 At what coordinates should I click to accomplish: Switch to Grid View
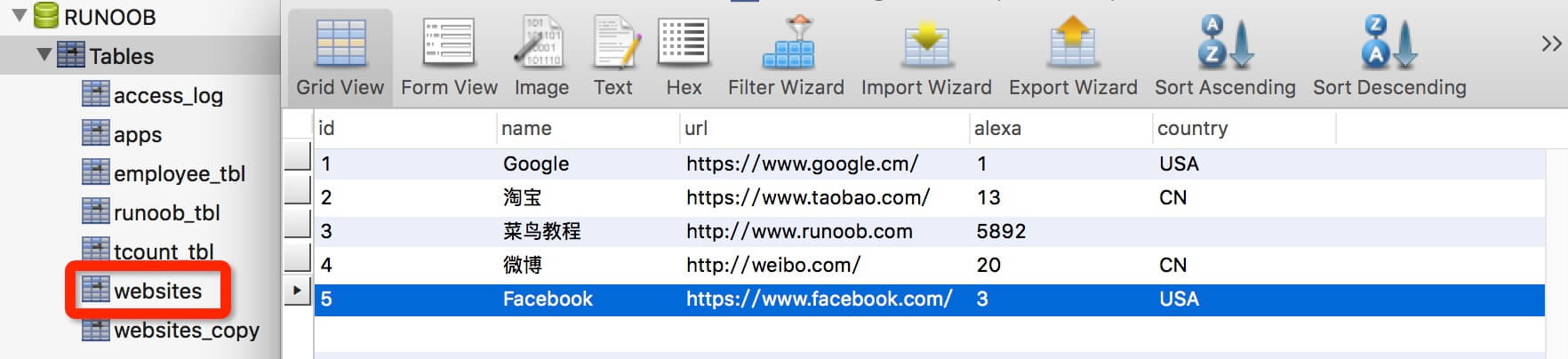[x=340, y=57]
